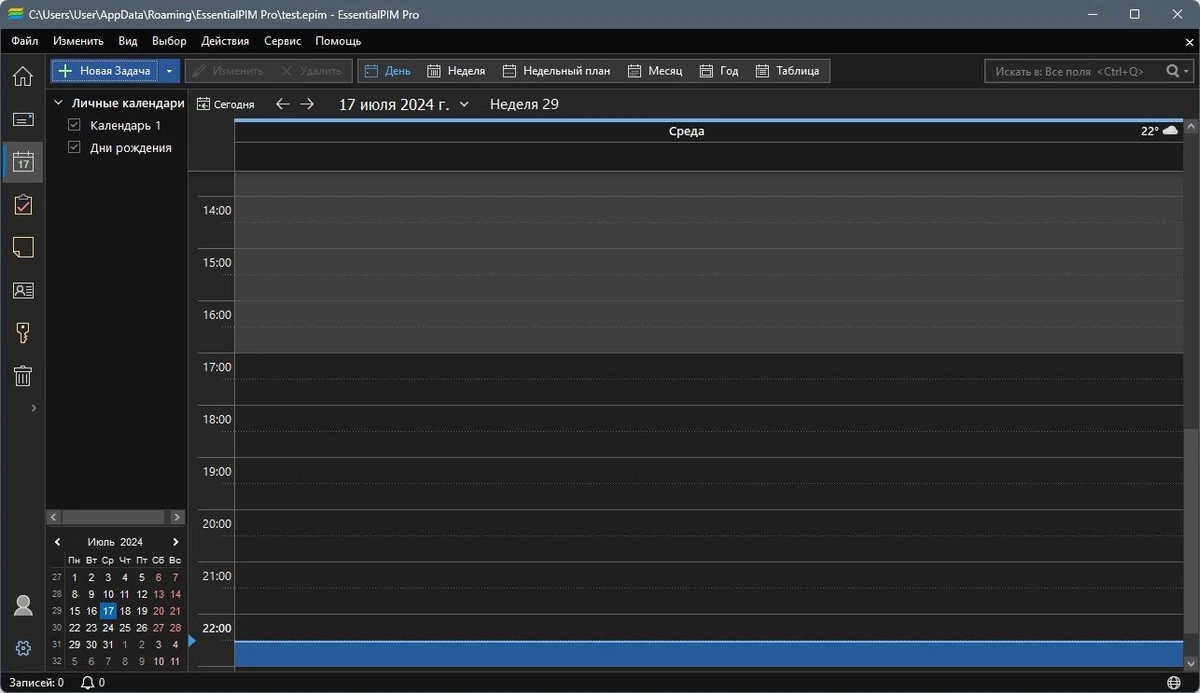Image resolution: width=1200 pixels, height=693 pixels.
Task: Expand the left navigation sidebar chevron
Action: [34, 408]
